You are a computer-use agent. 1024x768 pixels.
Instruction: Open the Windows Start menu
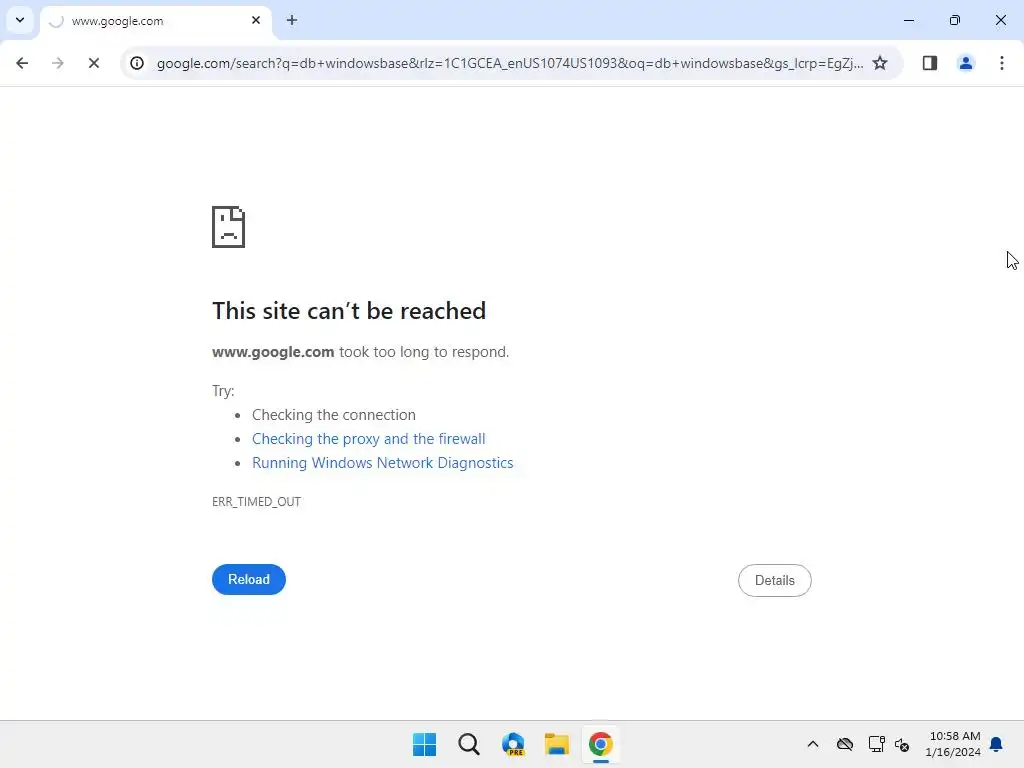coord(424,744)
